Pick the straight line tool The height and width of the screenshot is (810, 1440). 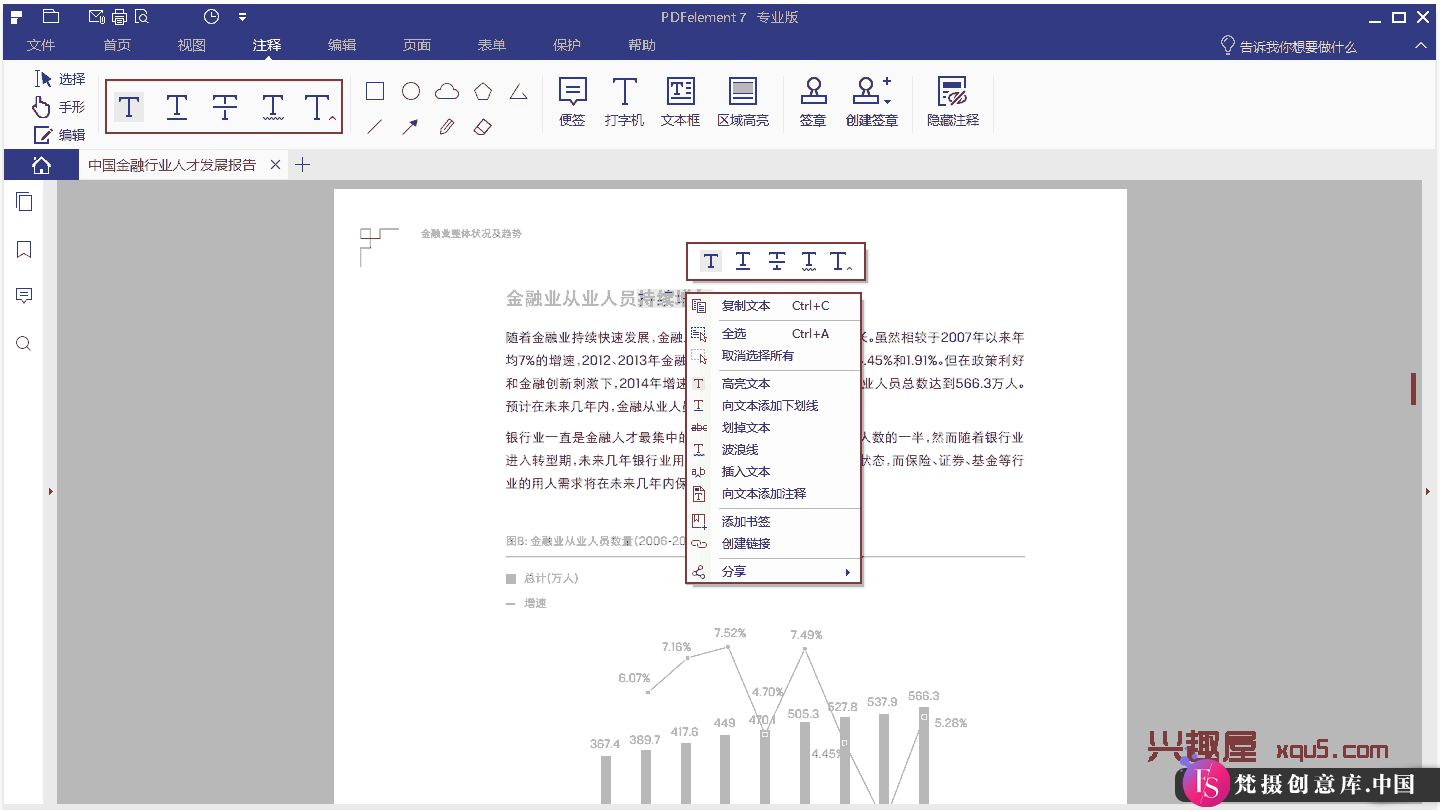pos(375,127)
